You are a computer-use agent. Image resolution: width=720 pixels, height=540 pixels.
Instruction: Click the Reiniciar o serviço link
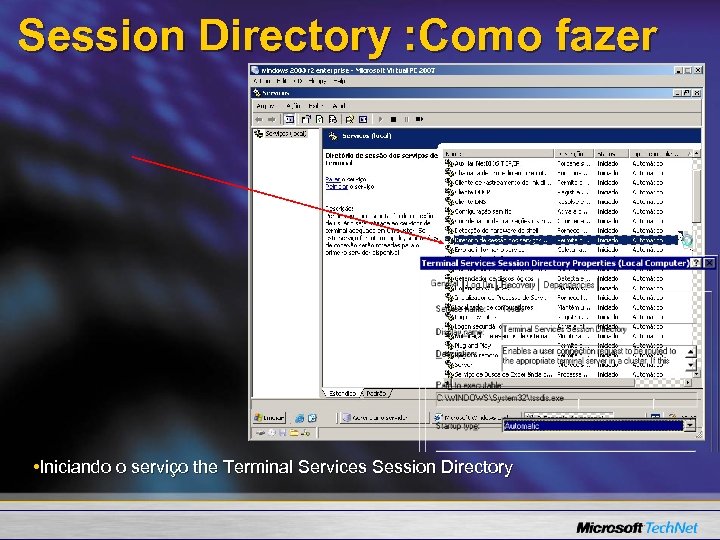click(349, 186)
